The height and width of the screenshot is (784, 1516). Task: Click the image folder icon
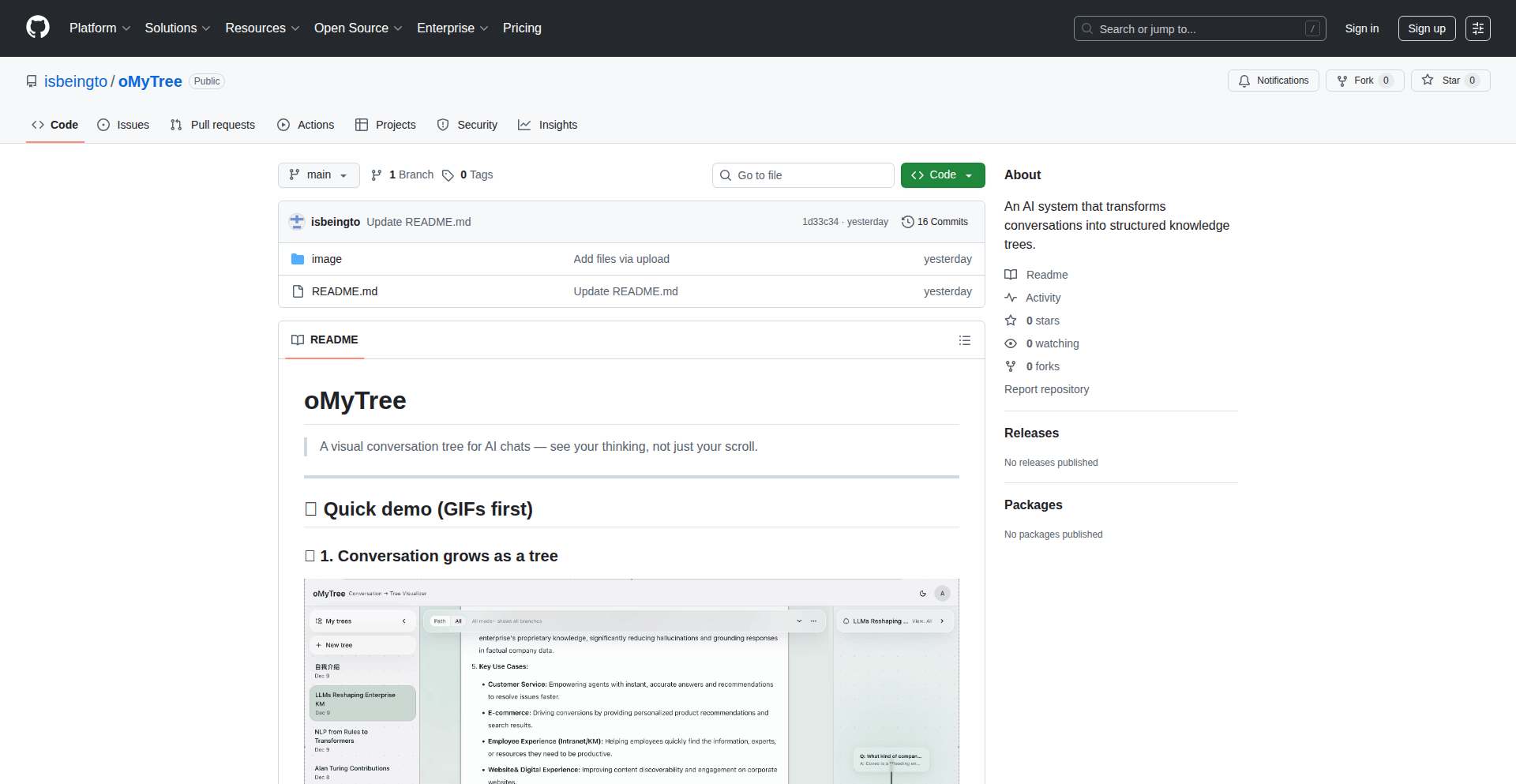point(298,259)
